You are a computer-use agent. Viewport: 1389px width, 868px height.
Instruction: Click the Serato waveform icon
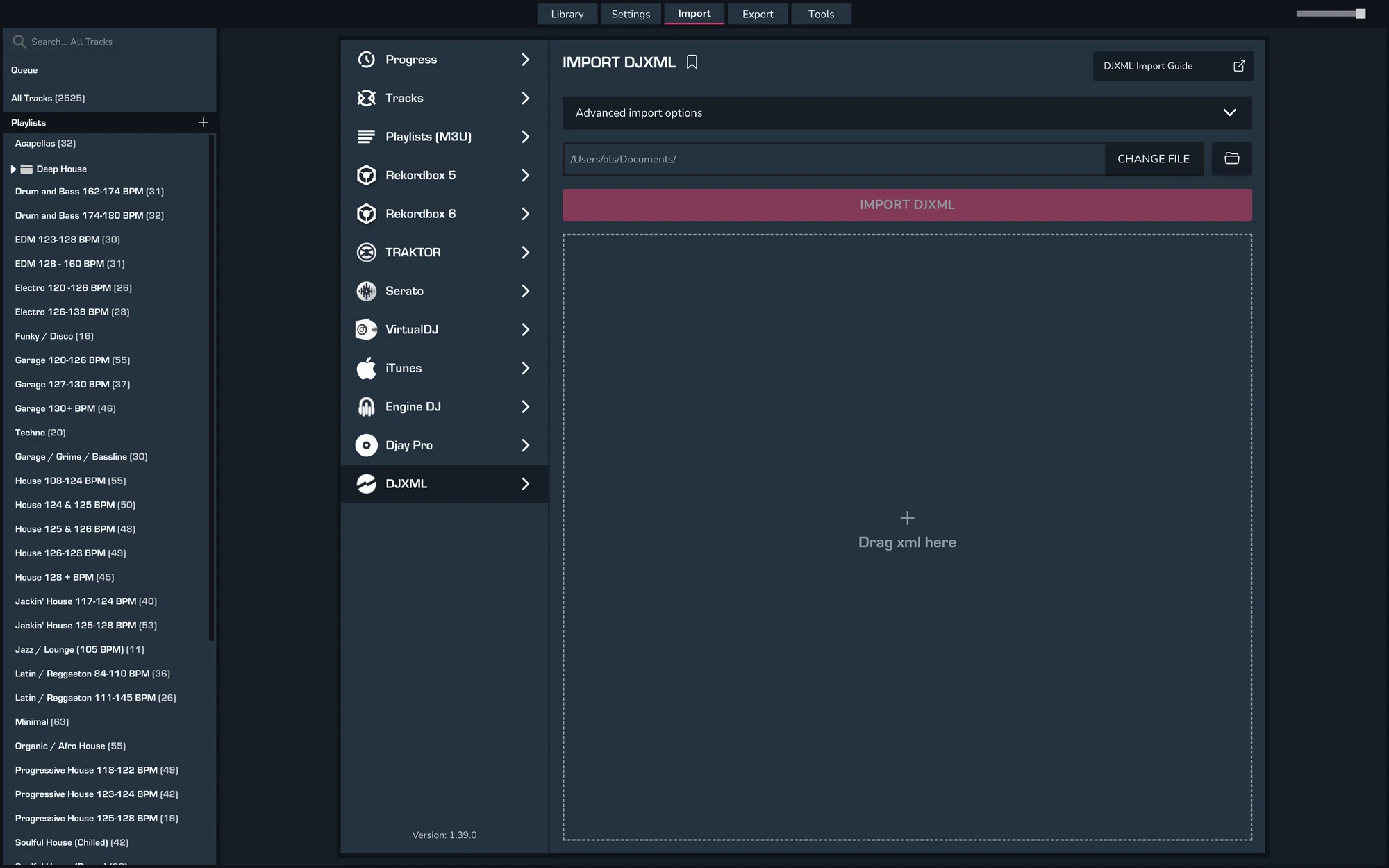click(366, 291)
